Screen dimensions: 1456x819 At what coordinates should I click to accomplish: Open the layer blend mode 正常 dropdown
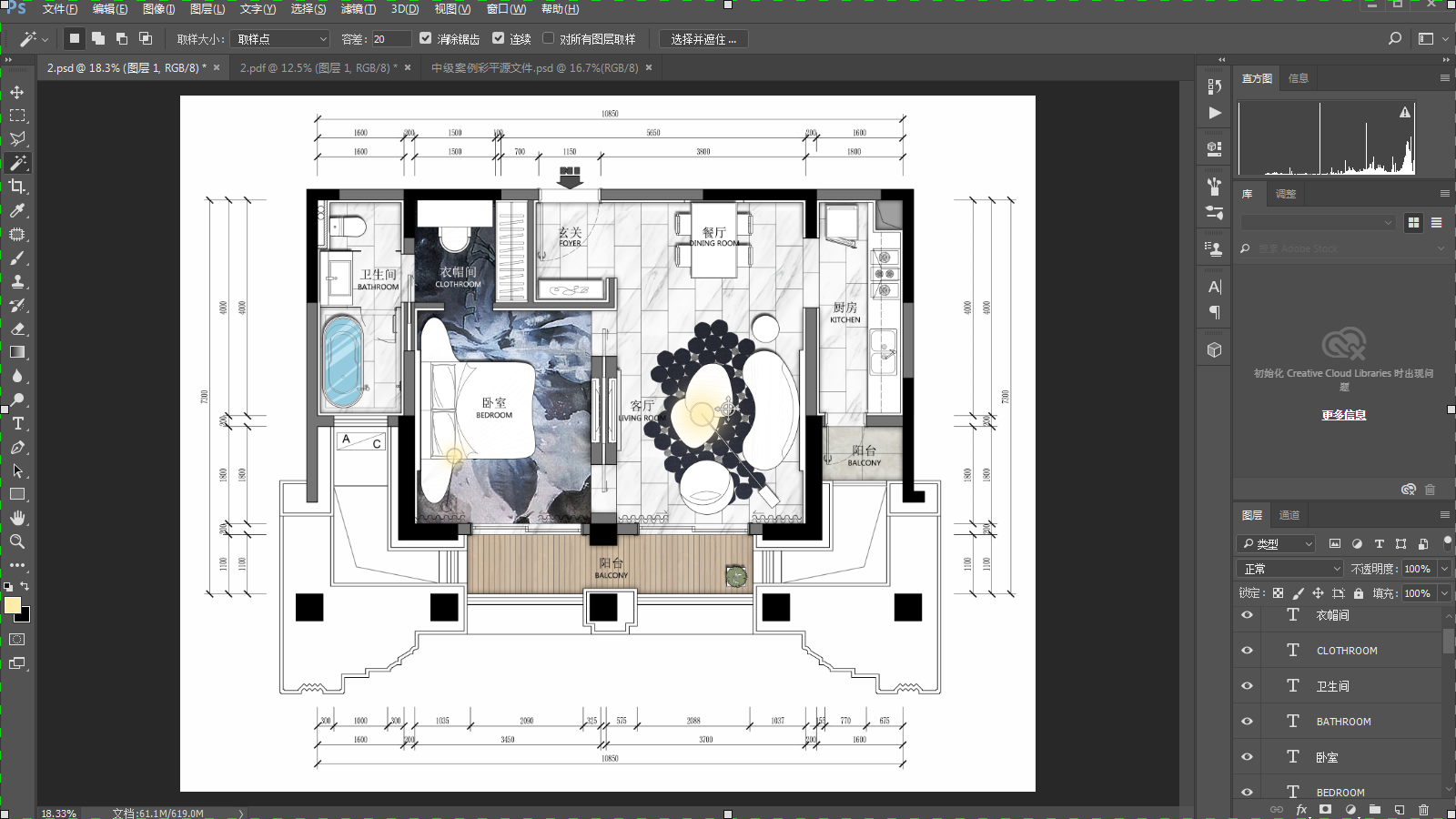1290,569
